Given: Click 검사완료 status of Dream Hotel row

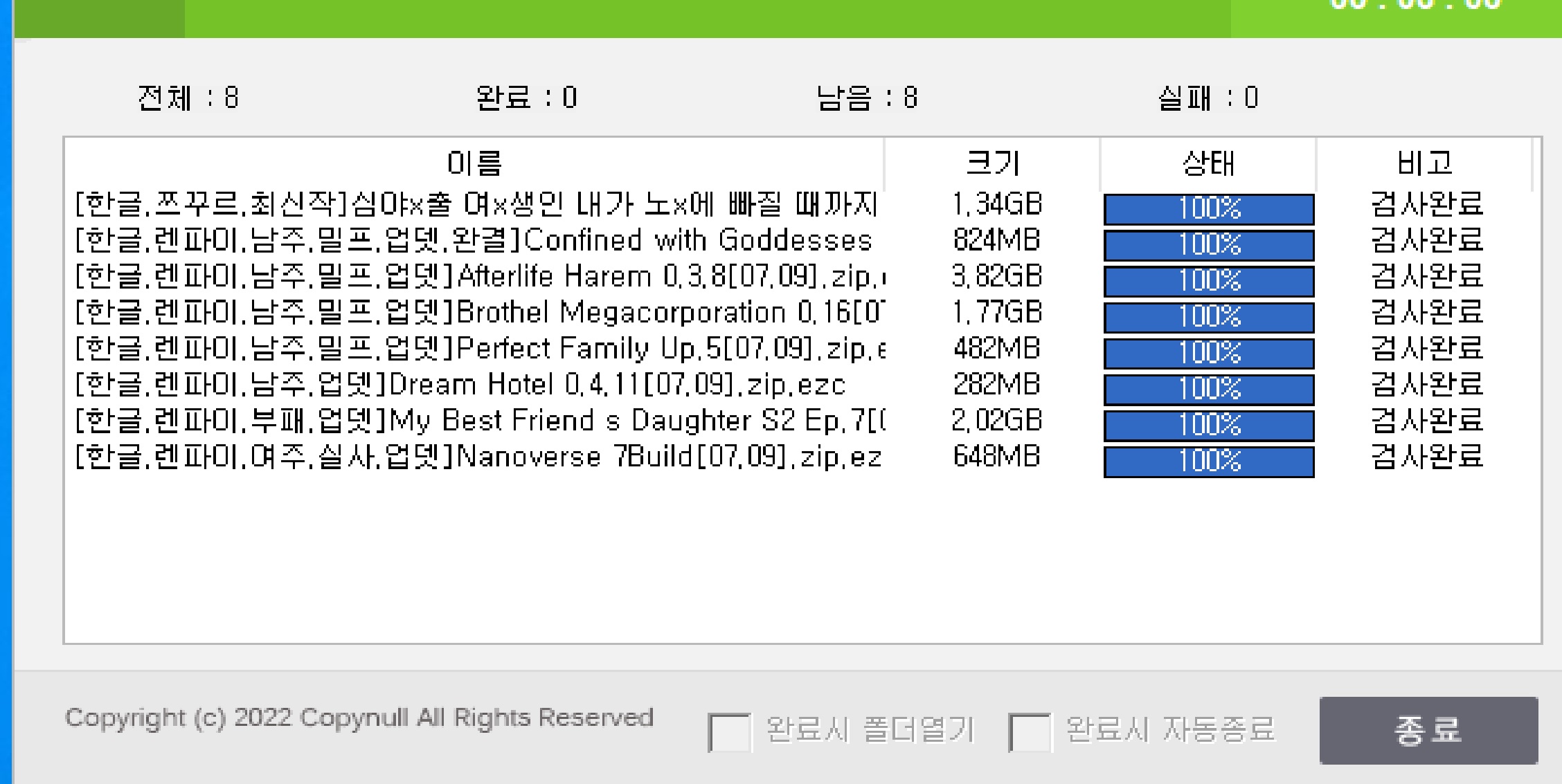Looking at the screenshot, I should (x=1426, y=385).
